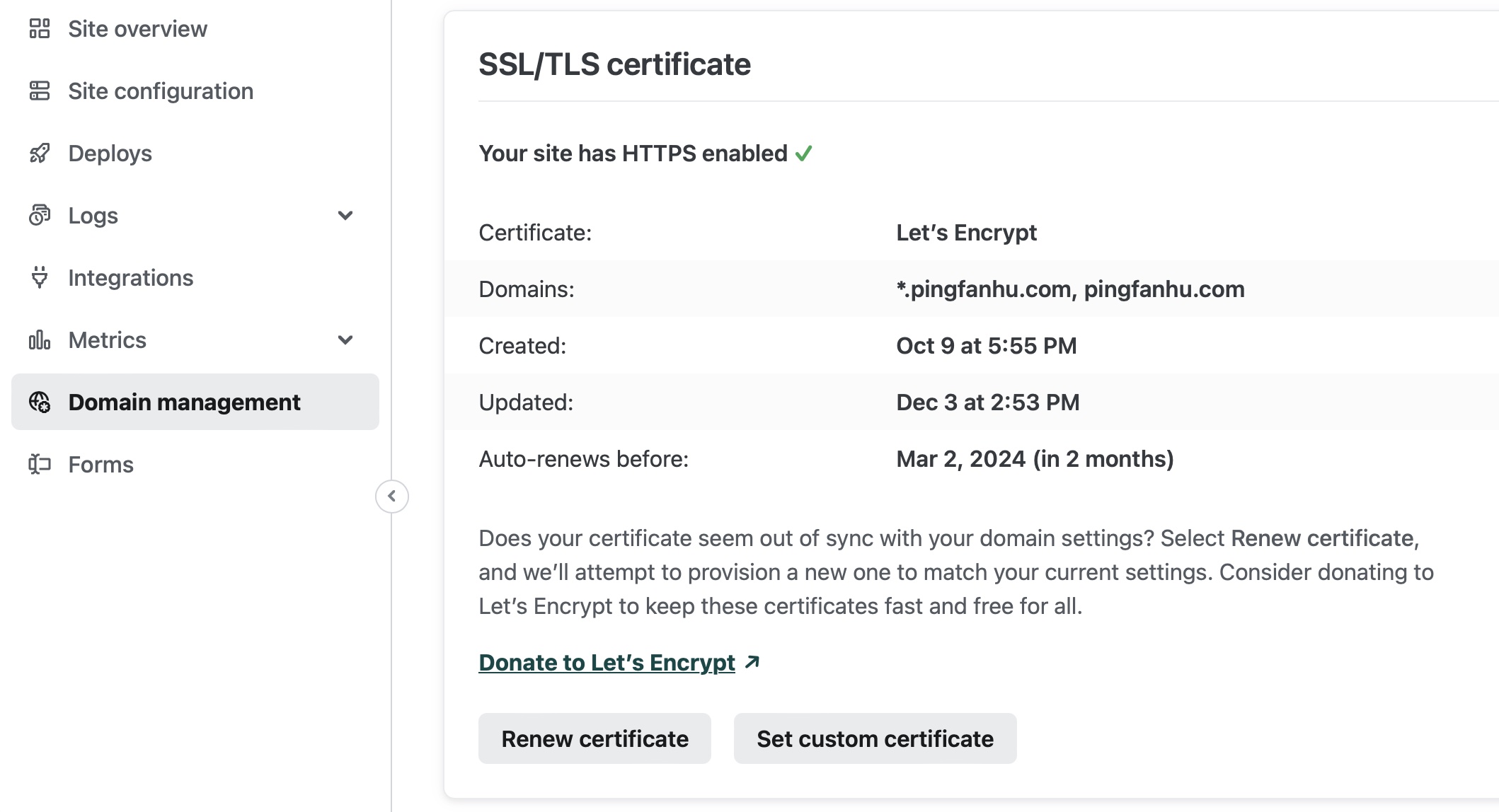Follow the Donate to Let's Encrypt link
1499x812 pixels.
607,663
